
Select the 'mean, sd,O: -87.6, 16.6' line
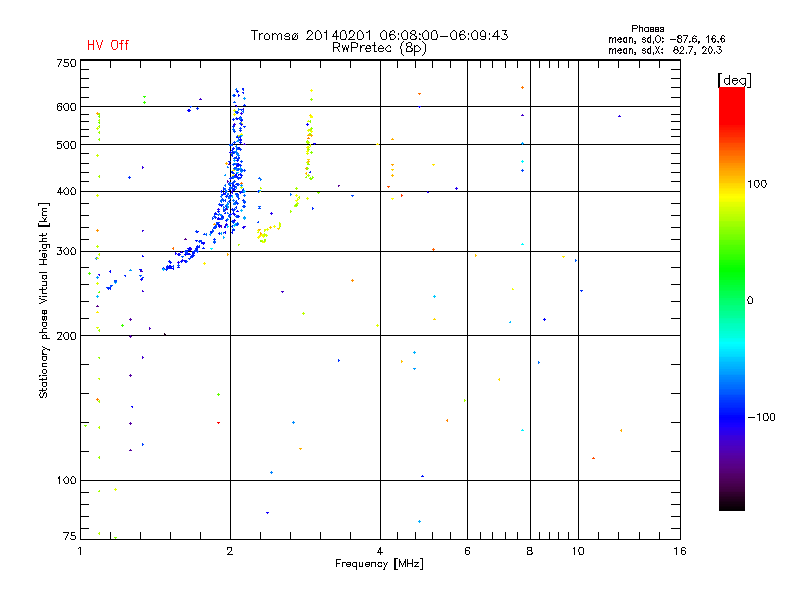coord(666,39)
